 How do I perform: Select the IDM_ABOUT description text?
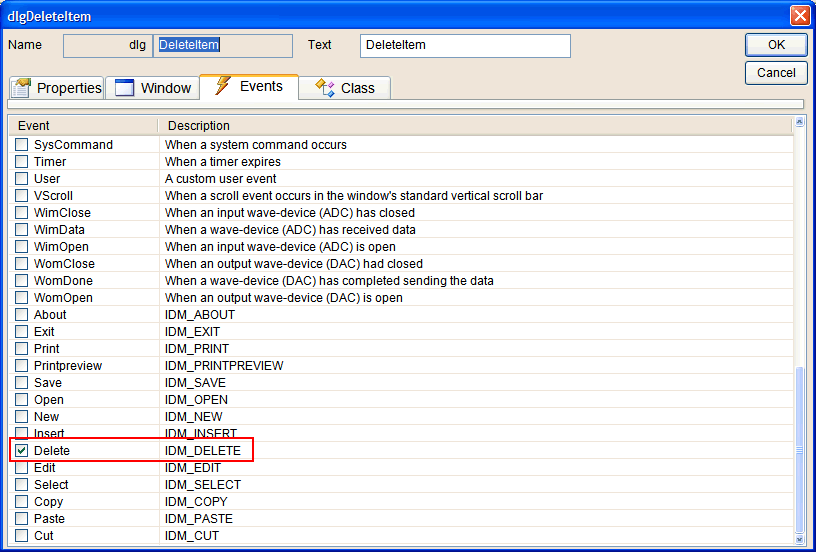tap(200, 315)
